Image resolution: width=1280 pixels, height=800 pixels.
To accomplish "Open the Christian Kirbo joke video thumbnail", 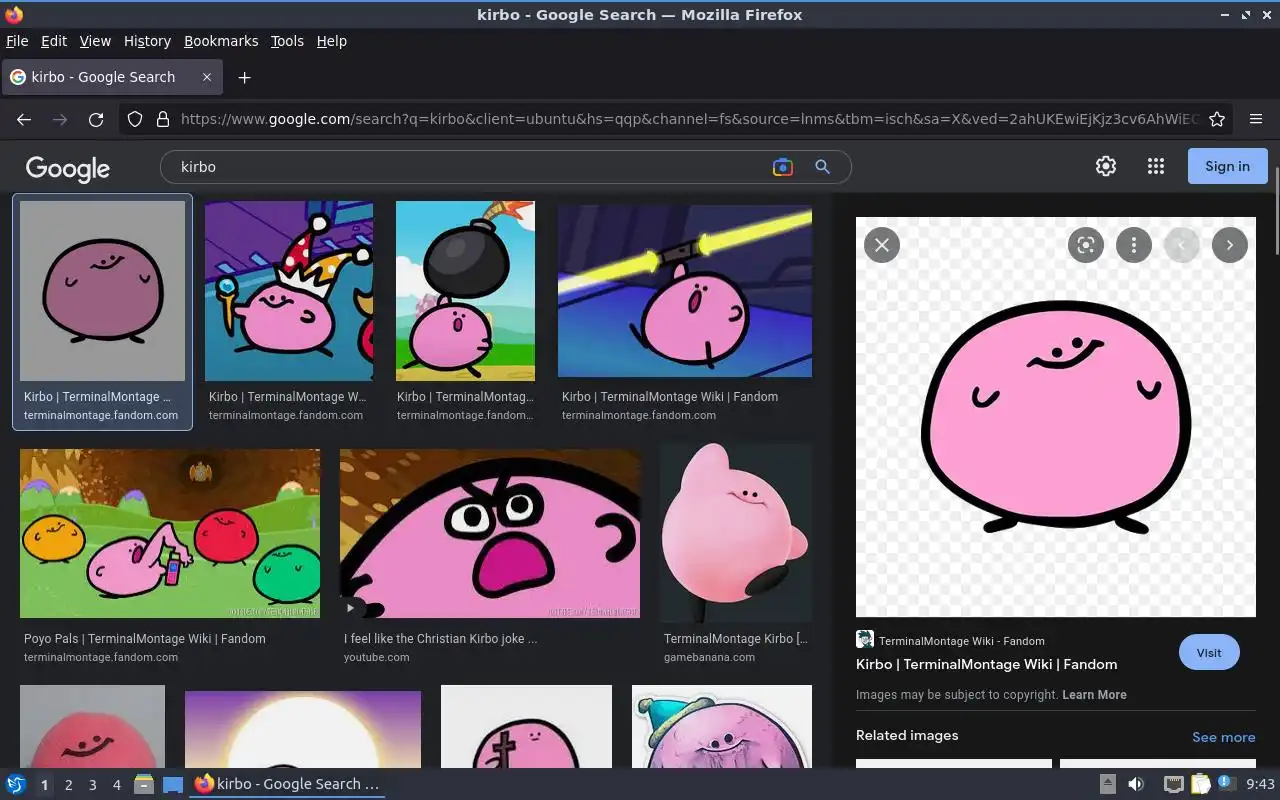I will (x=490, y=533).
